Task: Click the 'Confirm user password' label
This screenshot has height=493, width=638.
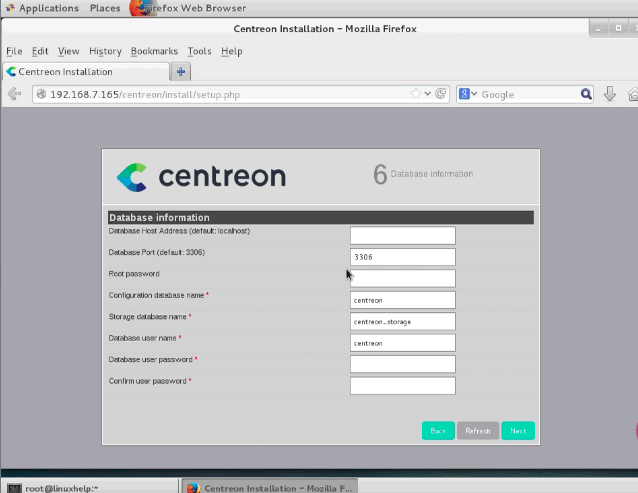Action: [x=147, y=381]
